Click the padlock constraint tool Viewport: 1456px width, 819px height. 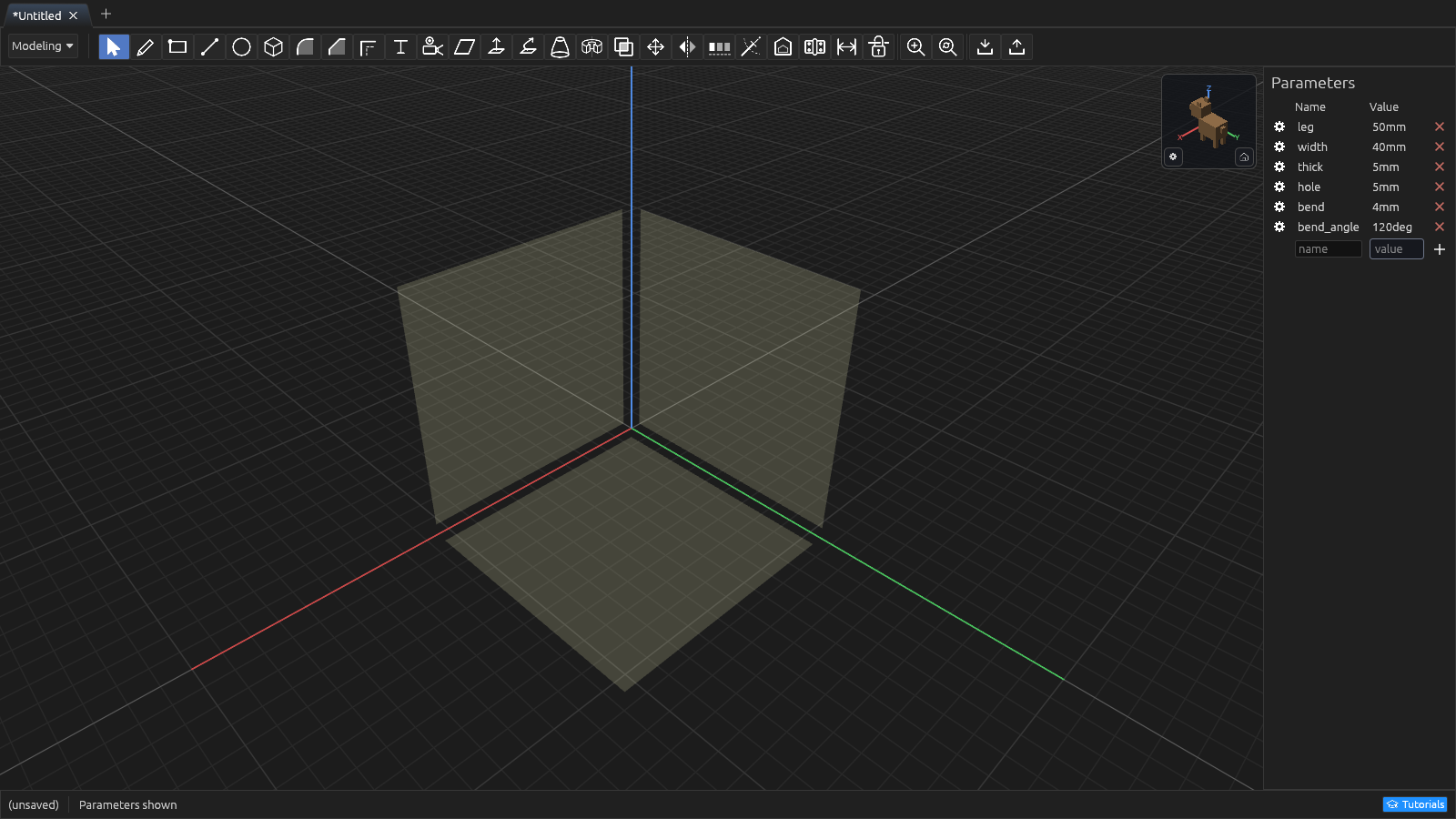click(878, 46)
